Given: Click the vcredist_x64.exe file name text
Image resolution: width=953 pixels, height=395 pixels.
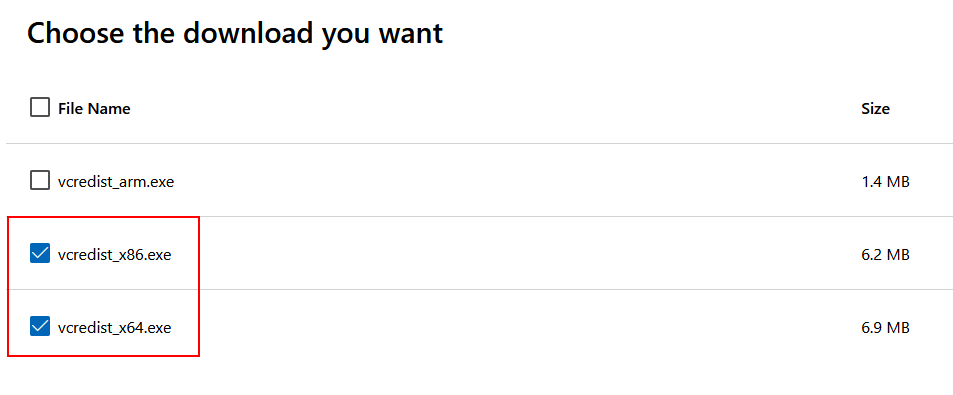Looking at the screenshot, I should pyautogui.click(x=115, y=328).
